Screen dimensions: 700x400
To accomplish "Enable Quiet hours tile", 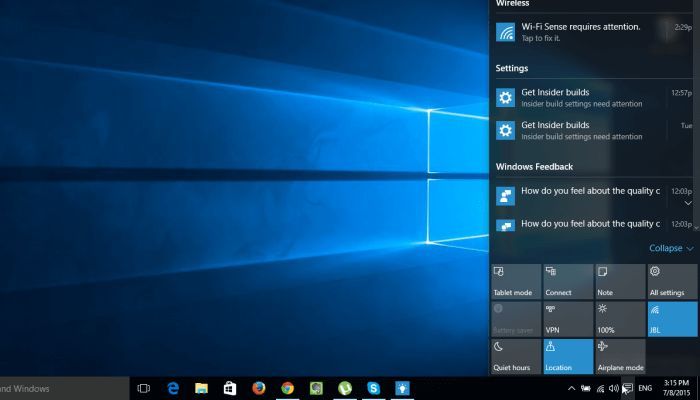I will (x=515, y=356).
